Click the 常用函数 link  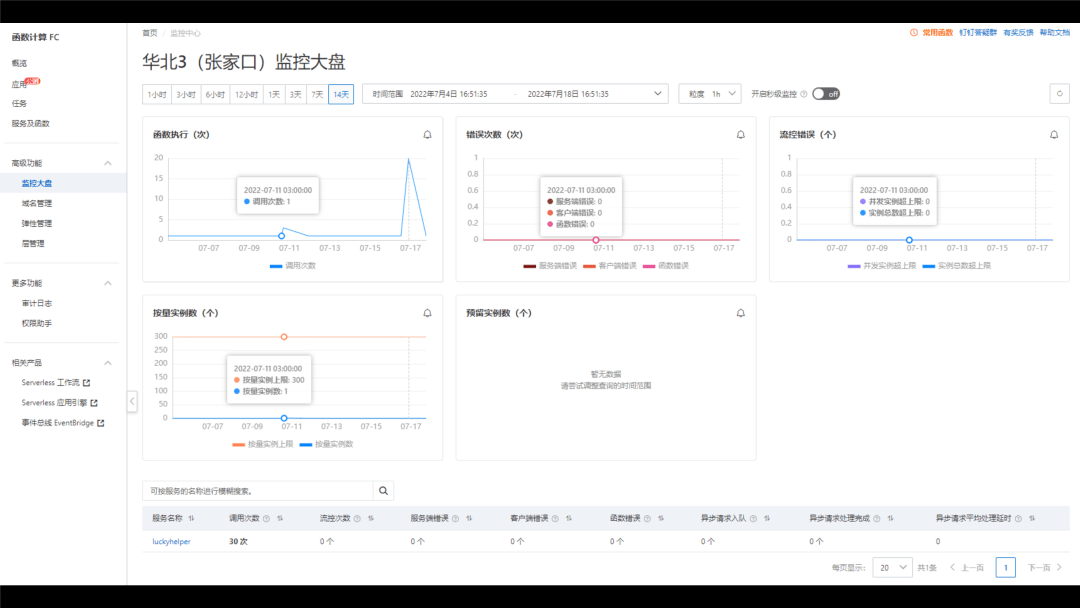point(937,32)
